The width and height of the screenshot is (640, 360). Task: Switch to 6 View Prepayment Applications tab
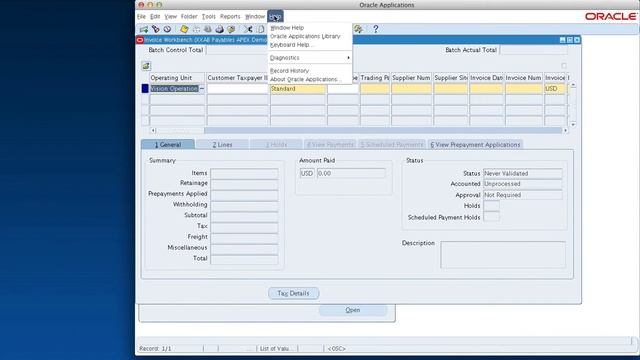coord(476,144)
